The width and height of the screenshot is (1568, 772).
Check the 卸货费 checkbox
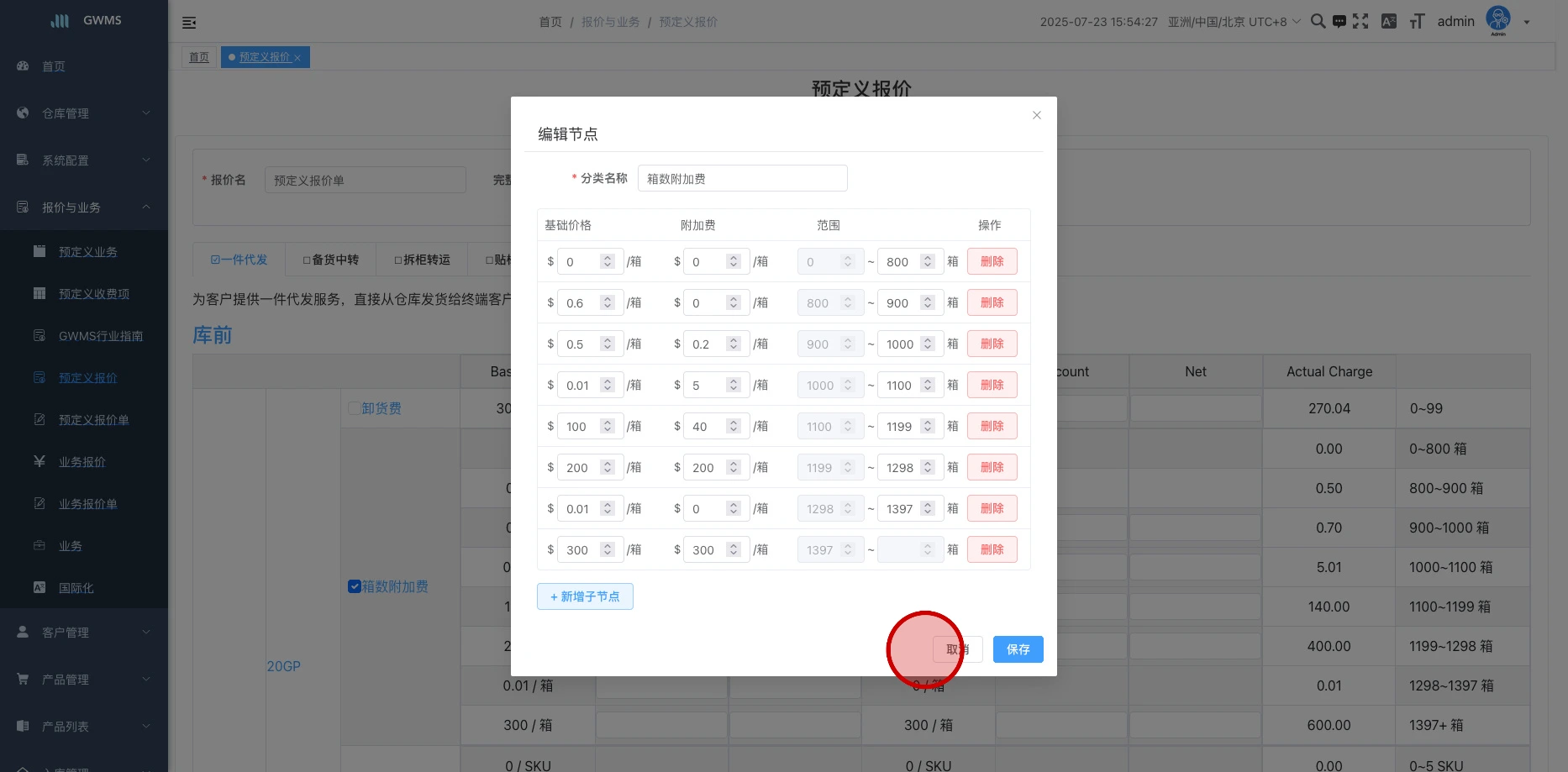[355, 408]
